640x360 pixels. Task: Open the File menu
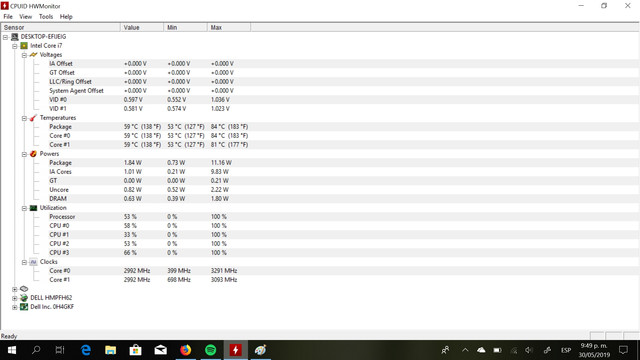point(8,17)
